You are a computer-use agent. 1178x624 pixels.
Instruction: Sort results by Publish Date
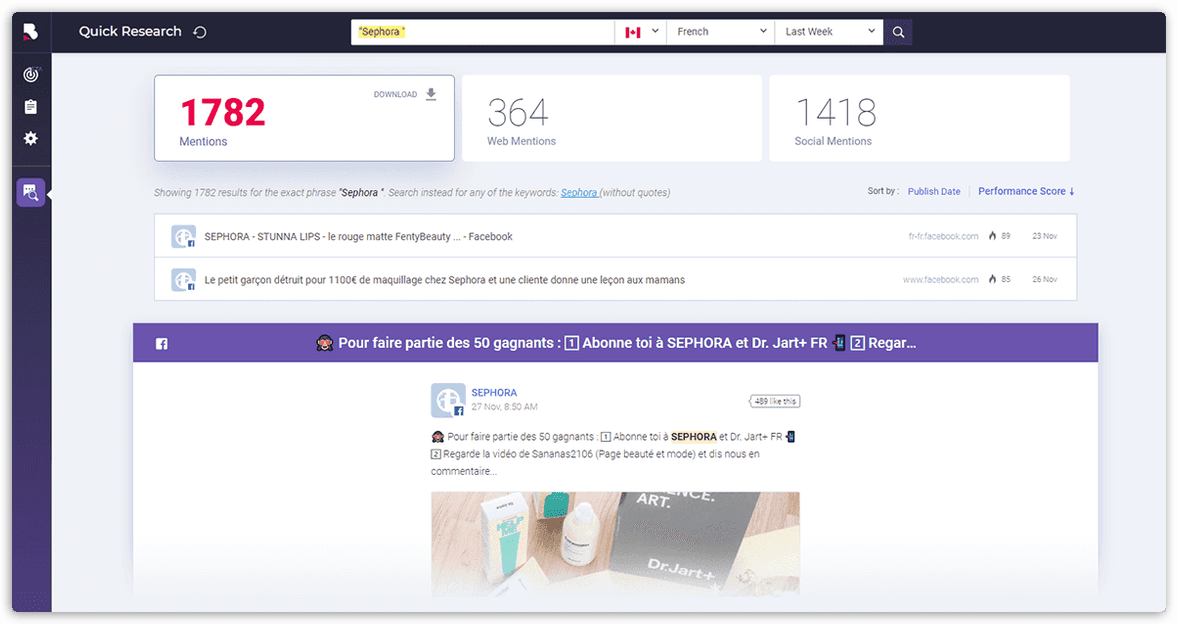933,191
